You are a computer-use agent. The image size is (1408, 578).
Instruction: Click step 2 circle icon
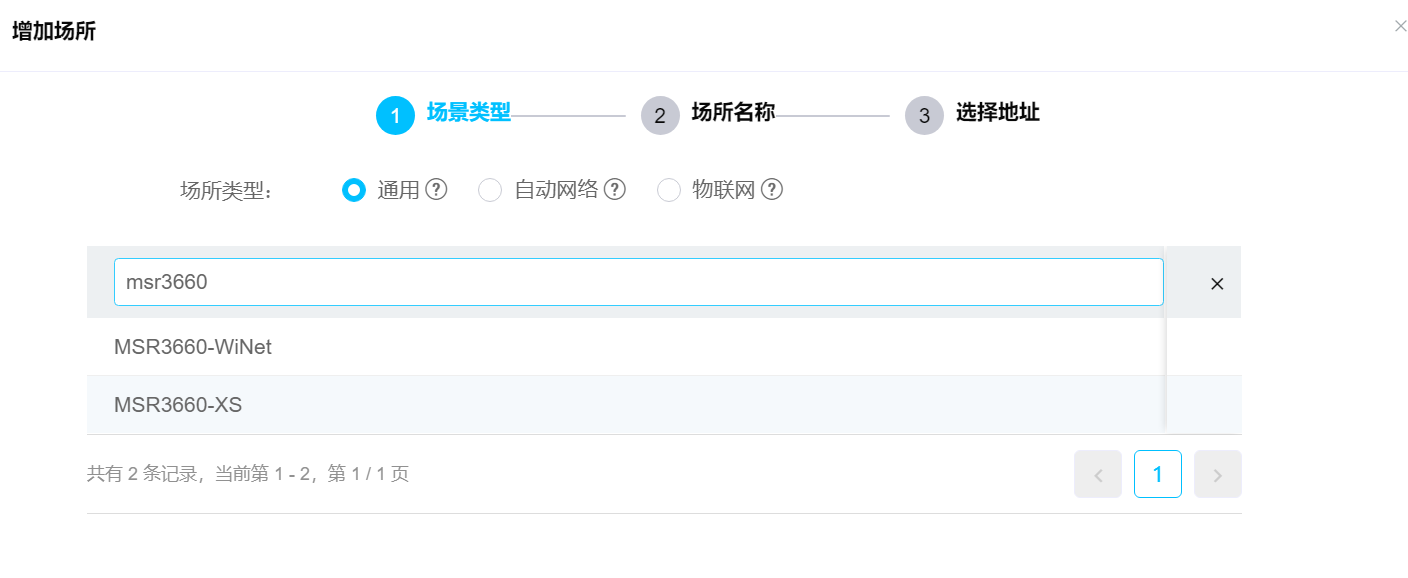point(660,116)
